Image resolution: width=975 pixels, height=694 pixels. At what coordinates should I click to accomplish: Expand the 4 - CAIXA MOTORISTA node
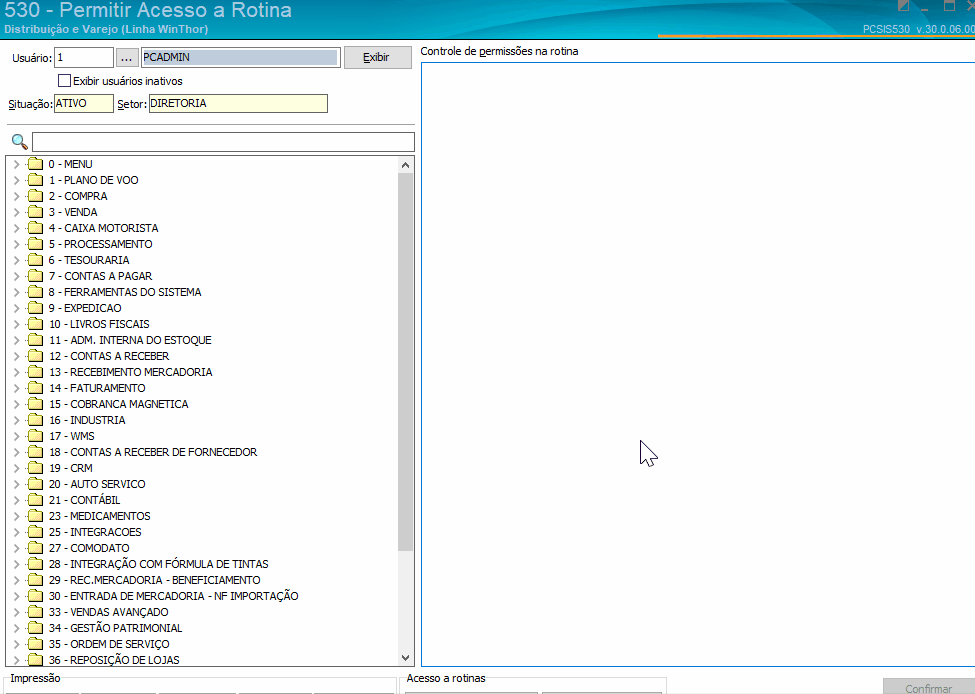16,228
